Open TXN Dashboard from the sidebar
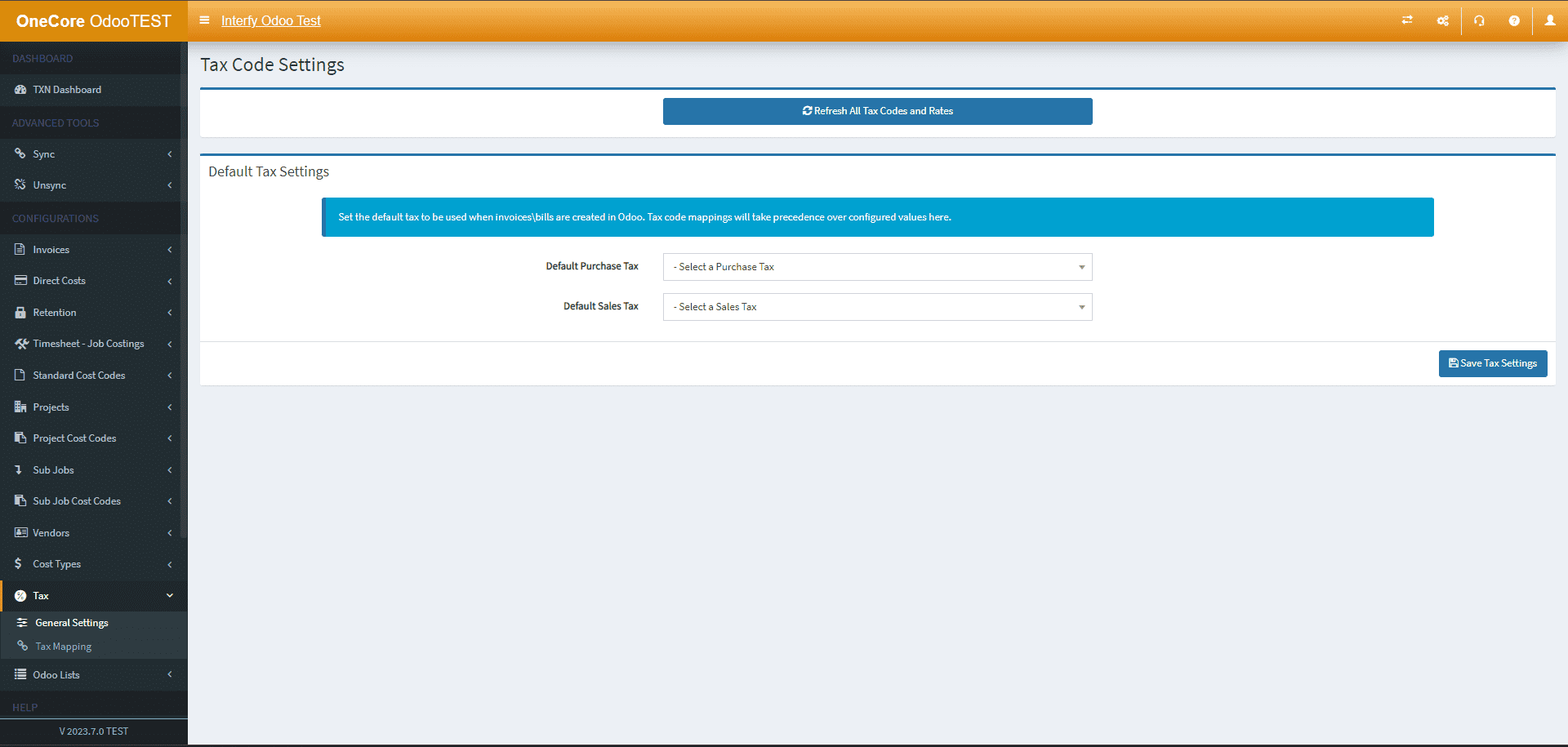 click(x=67, y=90)
